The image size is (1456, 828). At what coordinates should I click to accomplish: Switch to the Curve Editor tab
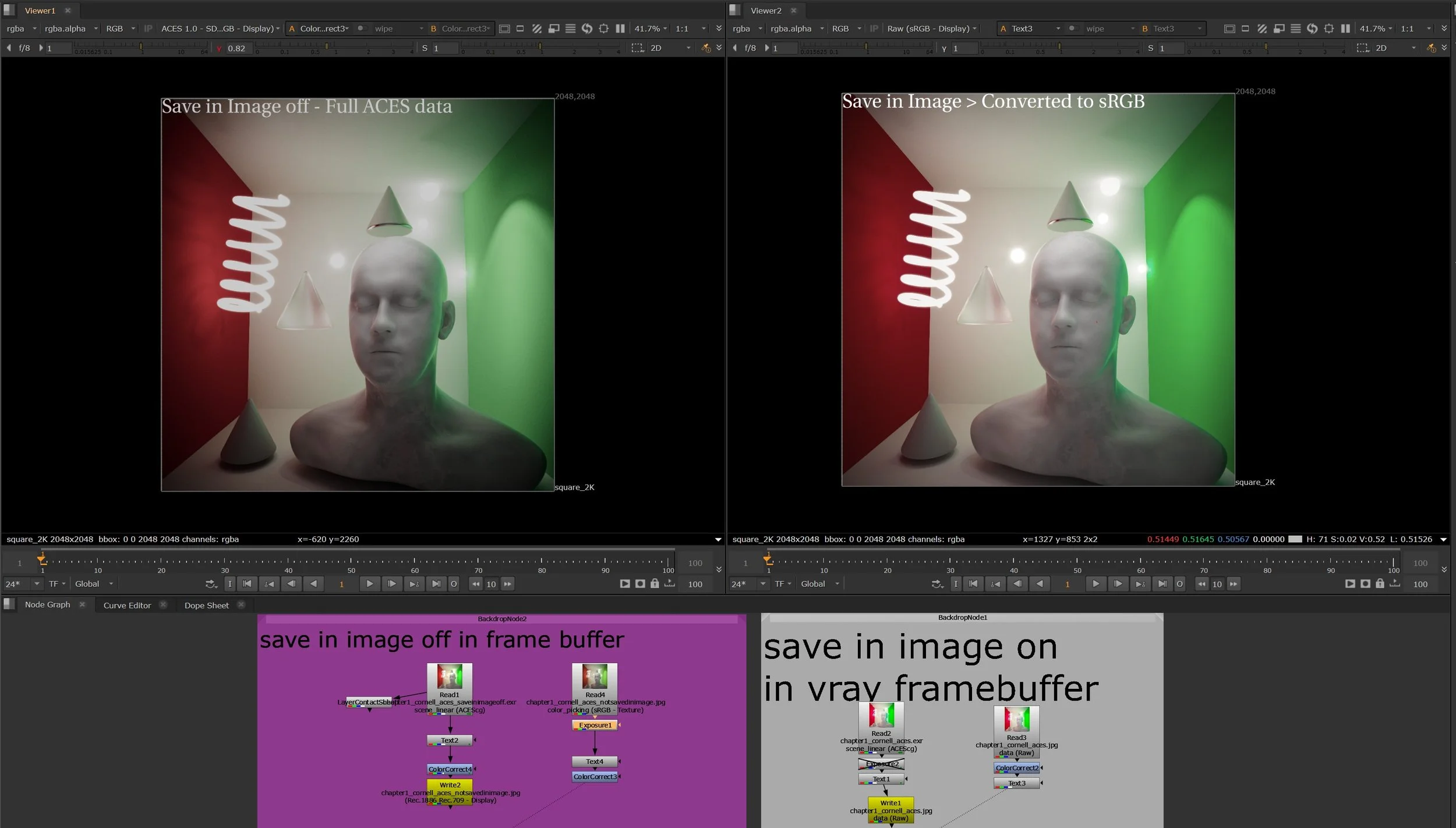tap(126, 605)
